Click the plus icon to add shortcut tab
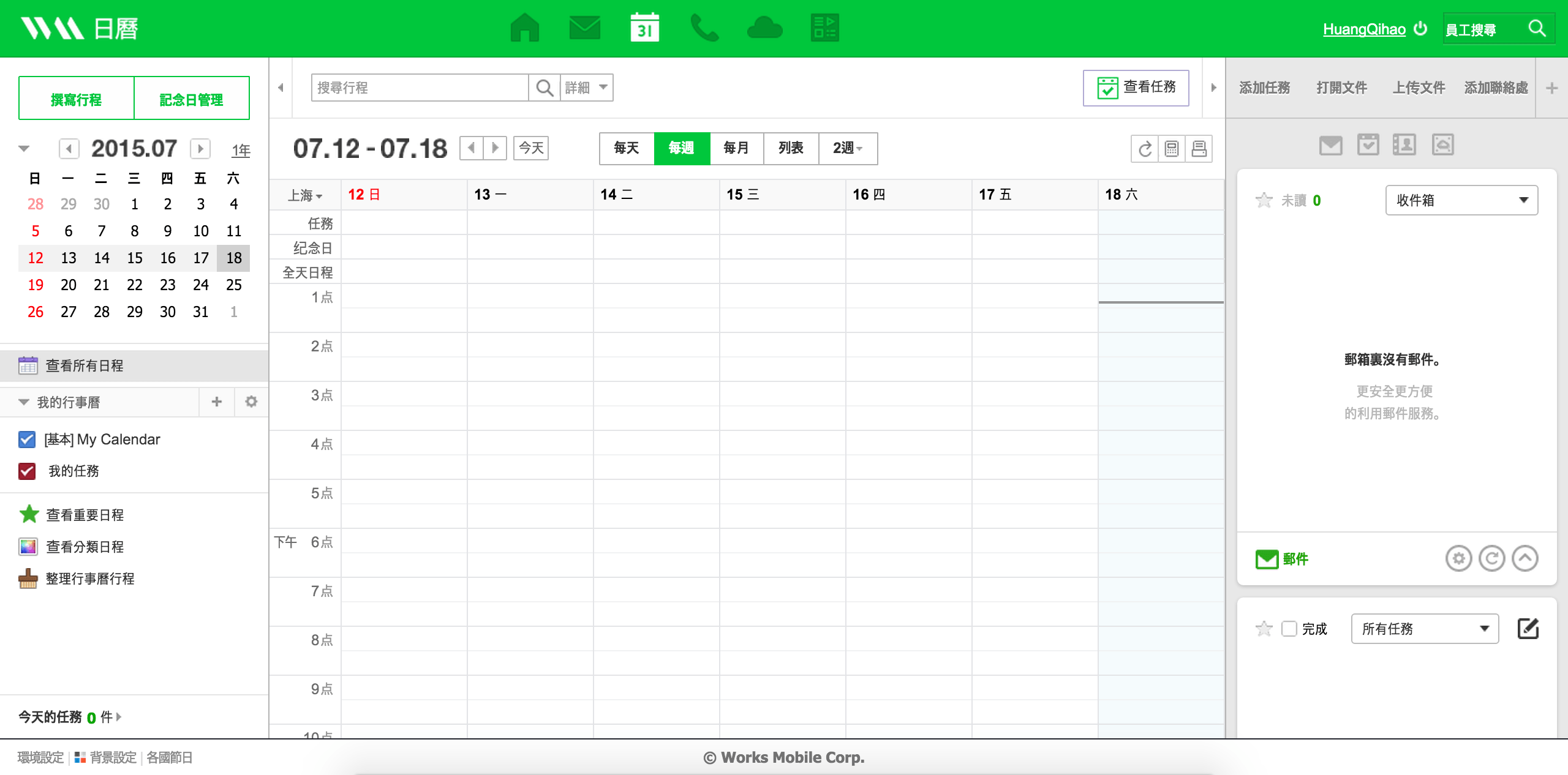This screenshot has width=1568, height=775. [x=1551, y=88]
